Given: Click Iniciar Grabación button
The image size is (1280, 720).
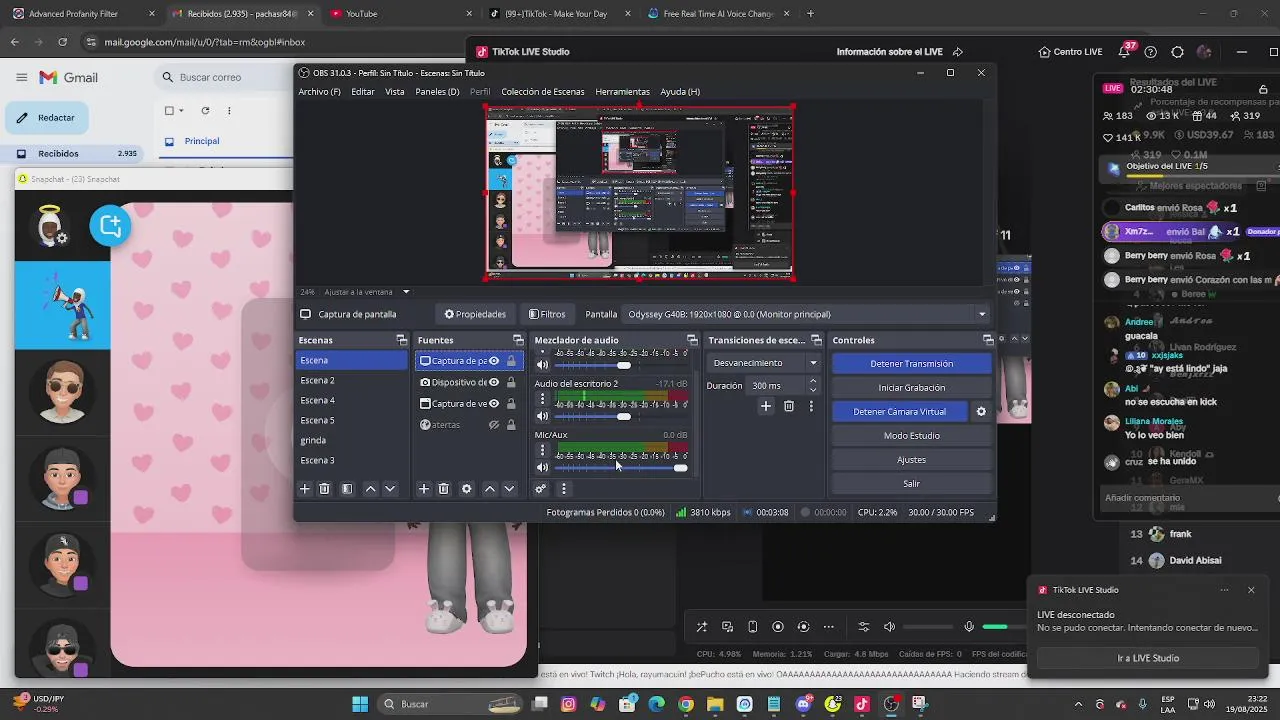Looking at the screenshot, I should 911,388.
